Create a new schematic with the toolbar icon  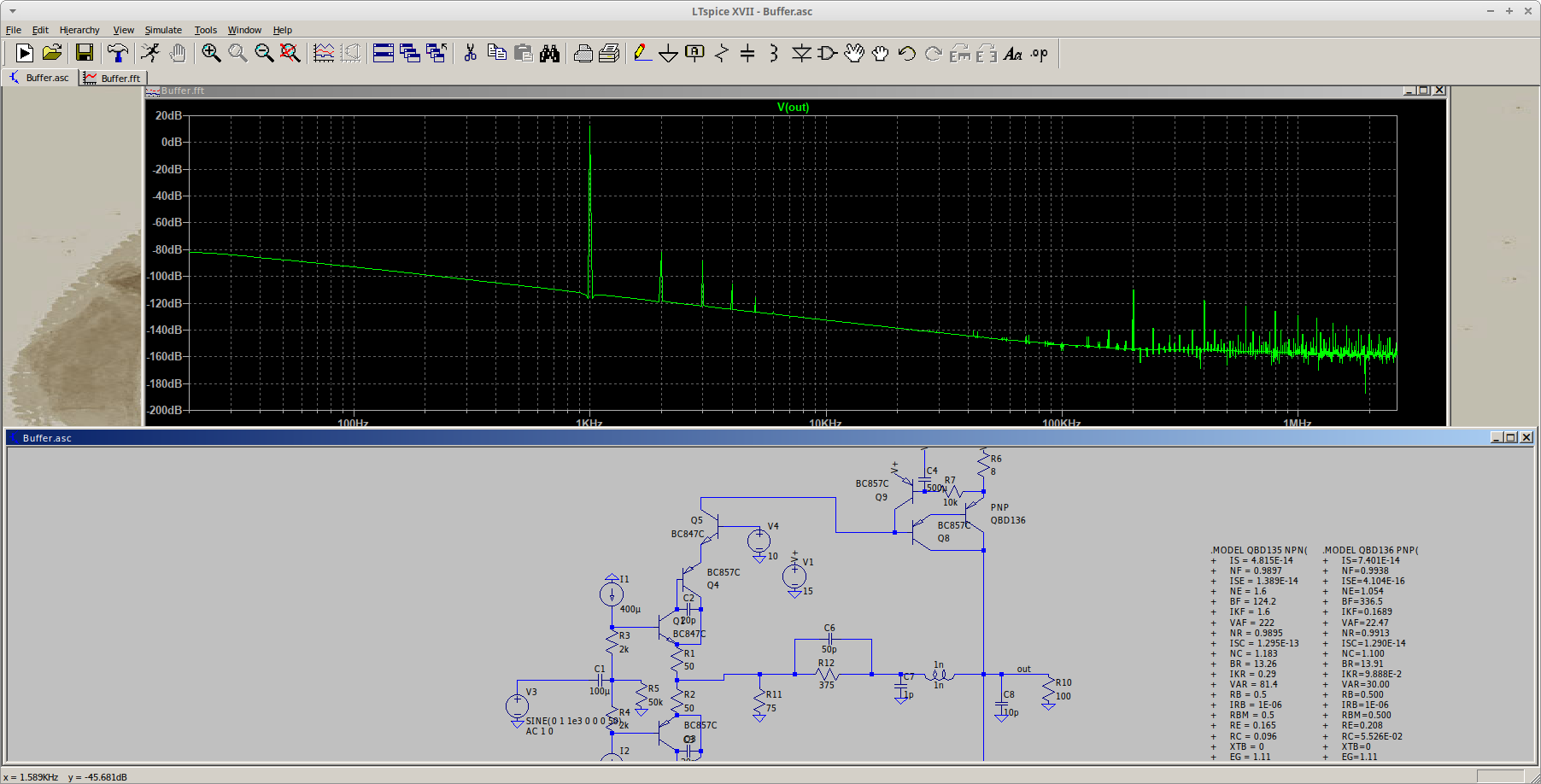click(x=25, y=53)
